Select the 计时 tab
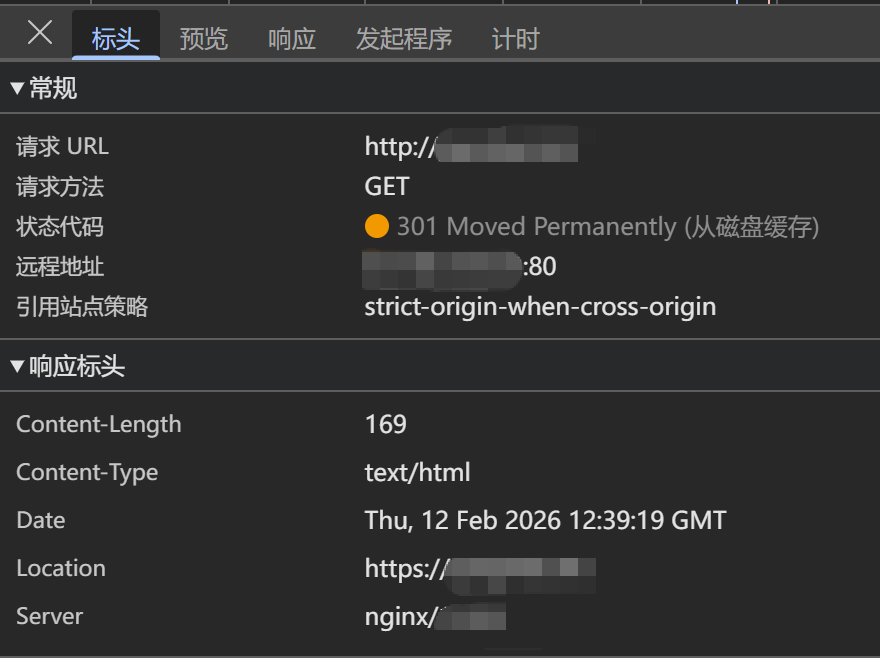Image resolution: width=880 pixels, height=658 pixels. pyautogui.click(x=515, y=39)
